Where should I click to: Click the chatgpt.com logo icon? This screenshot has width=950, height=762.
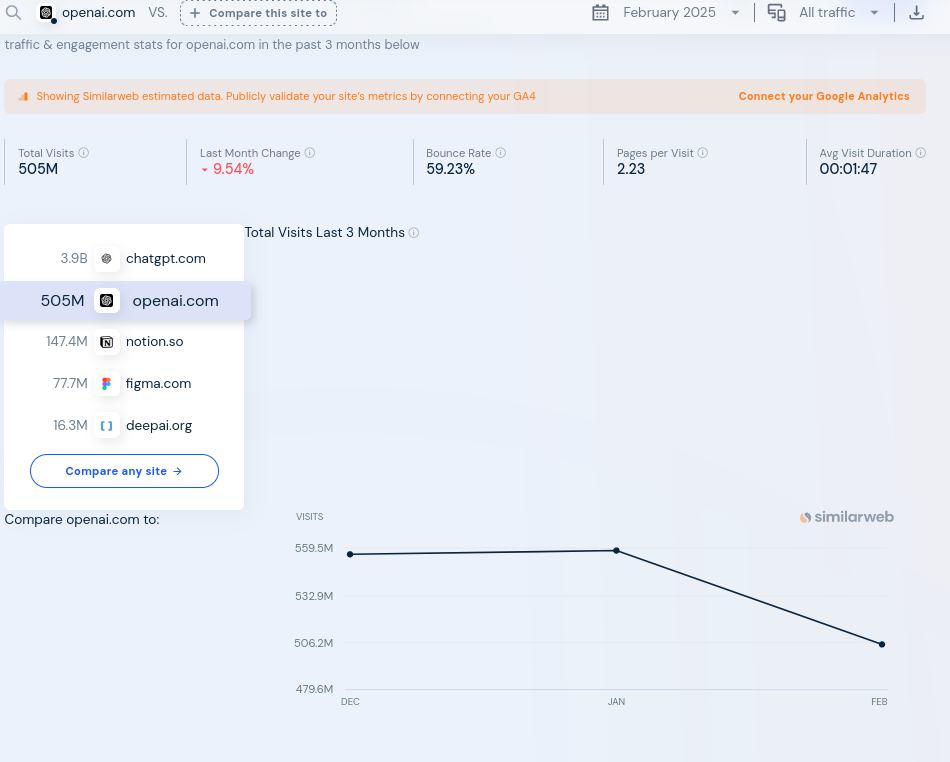pyautogui.click(x=107, y=259)
